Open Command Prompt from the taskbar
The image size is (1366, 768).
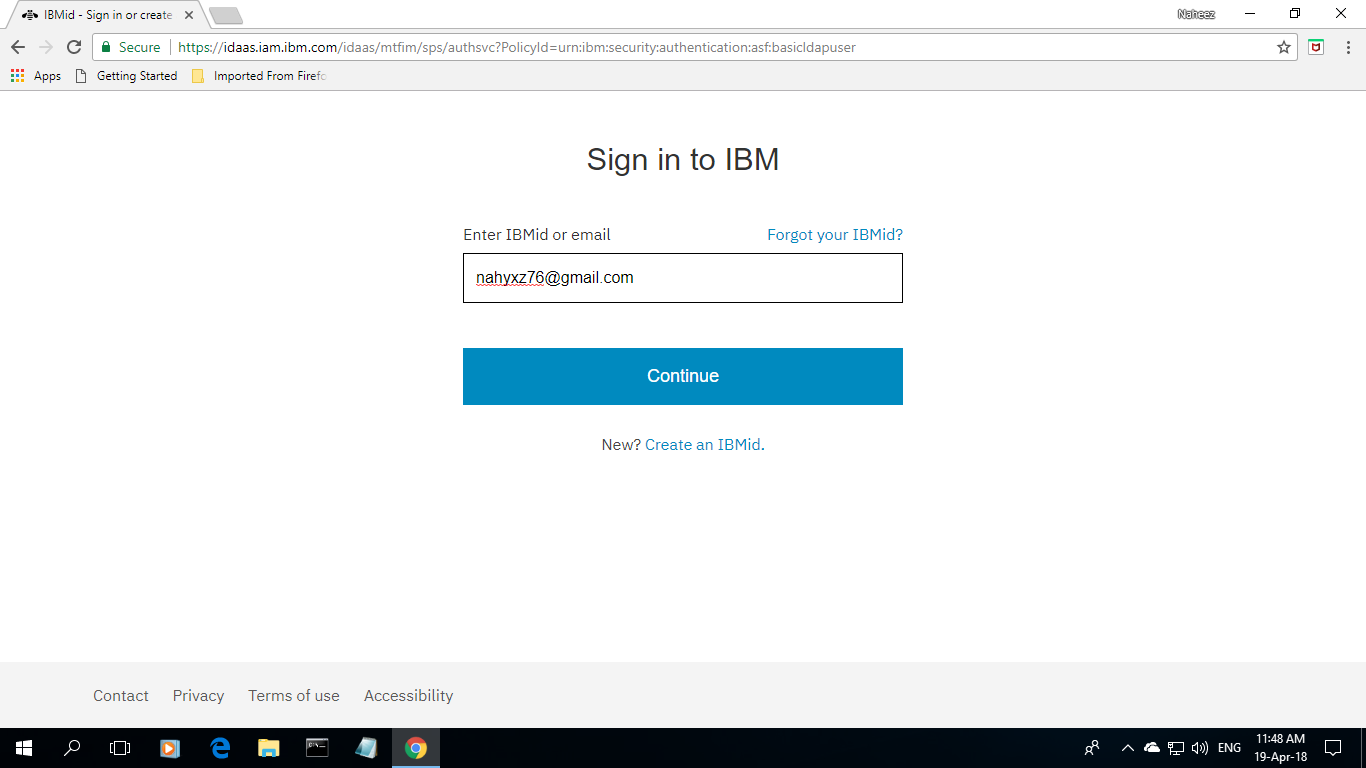(x=317, y=747)
